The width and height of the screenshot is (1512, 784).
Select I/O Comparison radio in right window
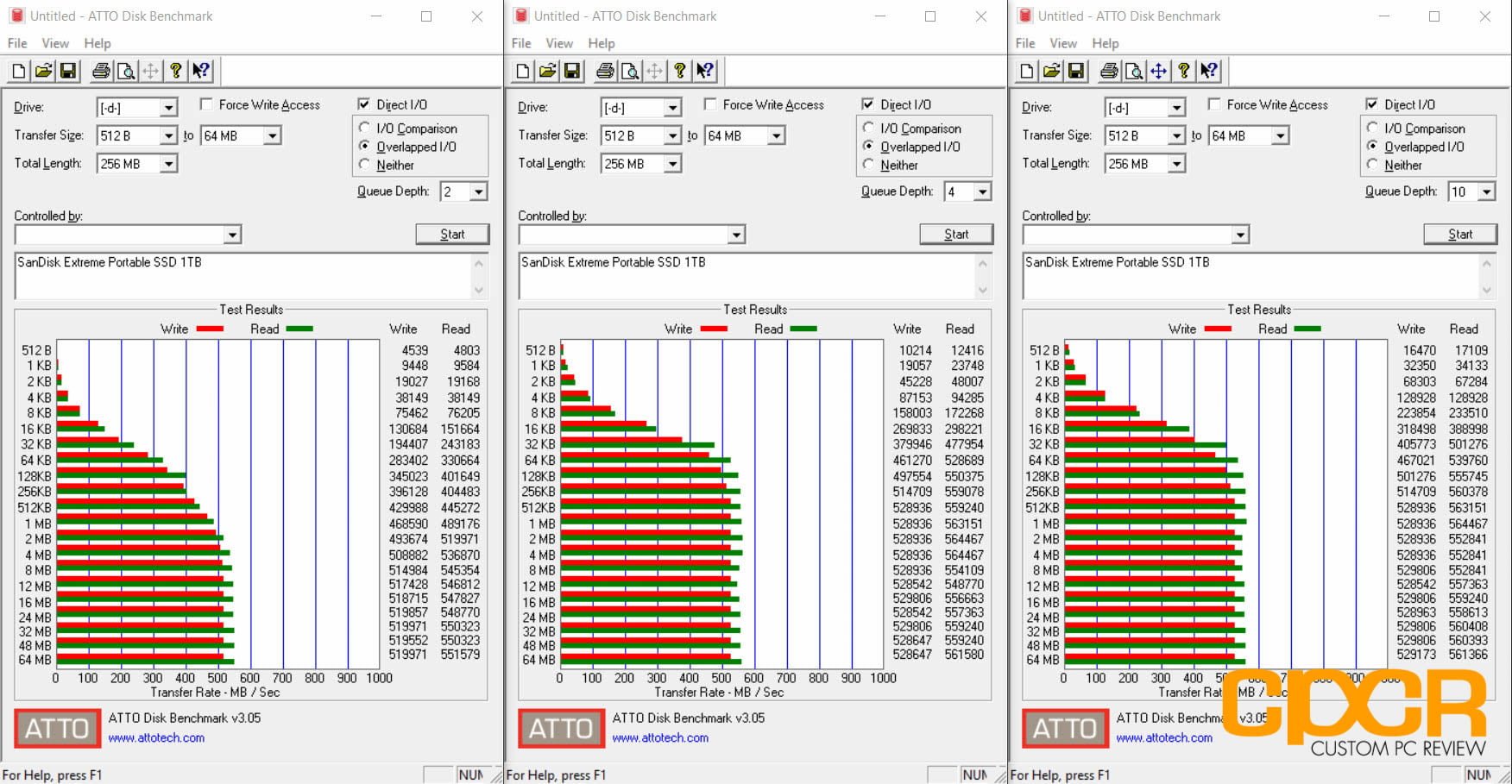click(1372, 128)
